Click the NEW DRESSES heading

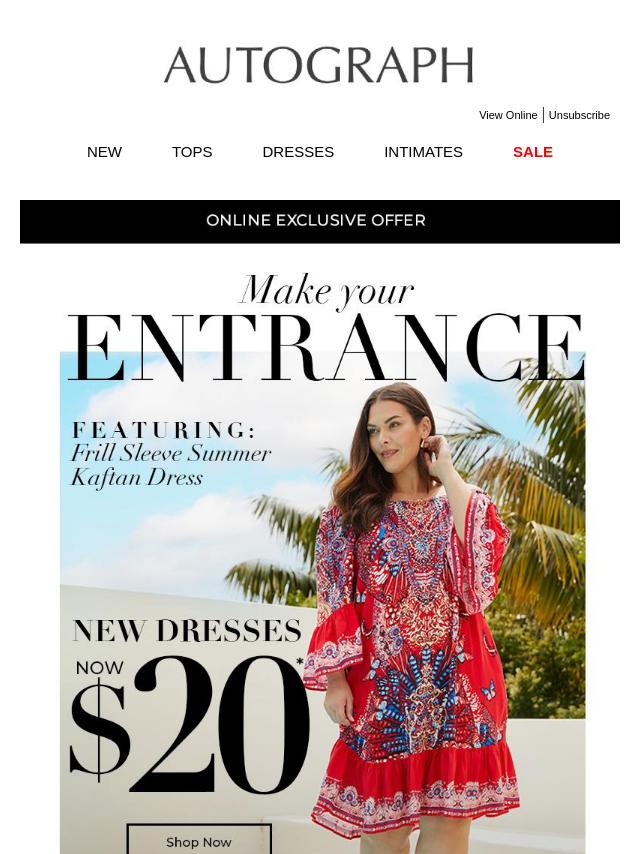187,631
